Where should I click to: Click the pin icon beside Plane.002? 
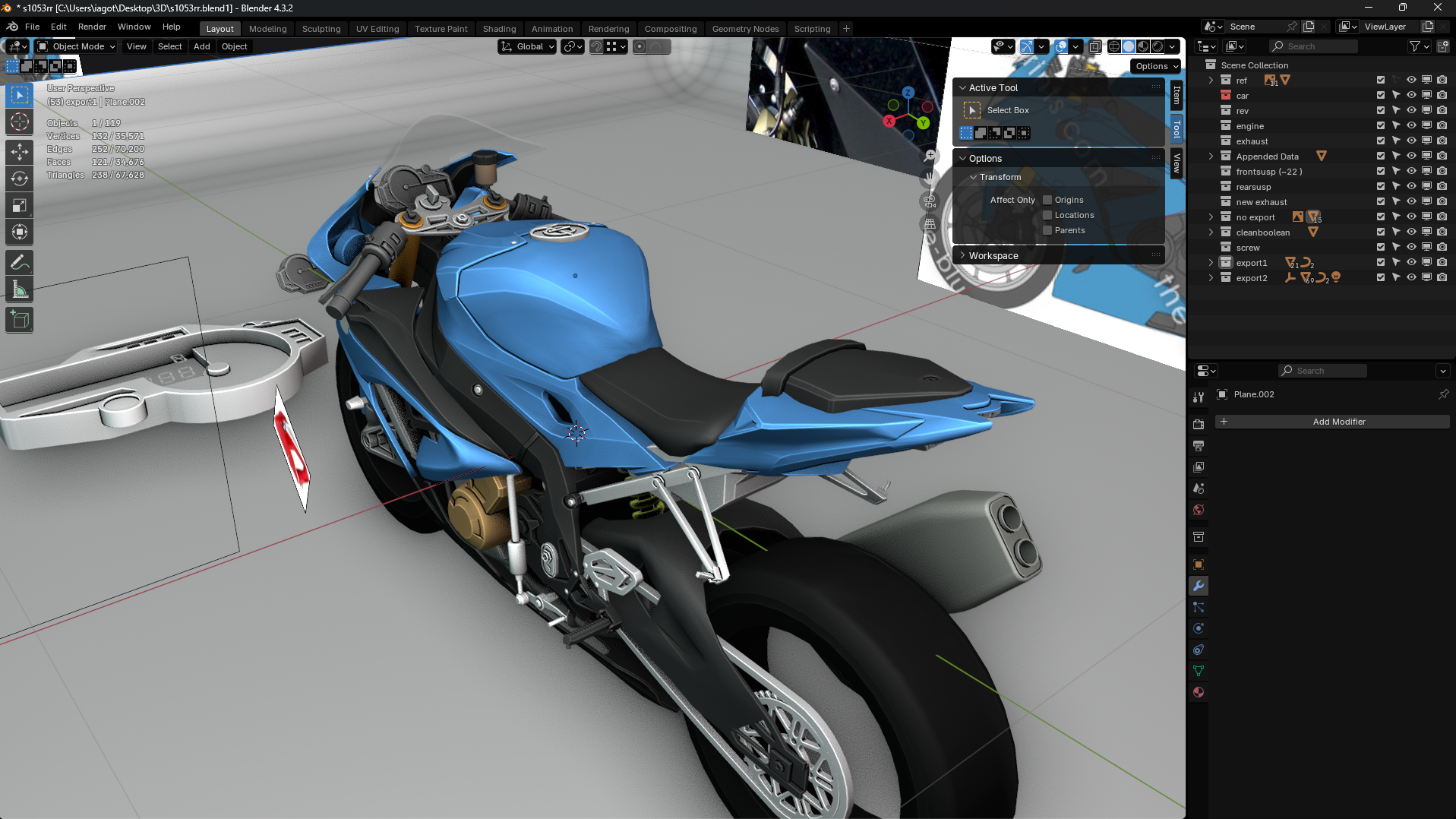pos(1443,394)
